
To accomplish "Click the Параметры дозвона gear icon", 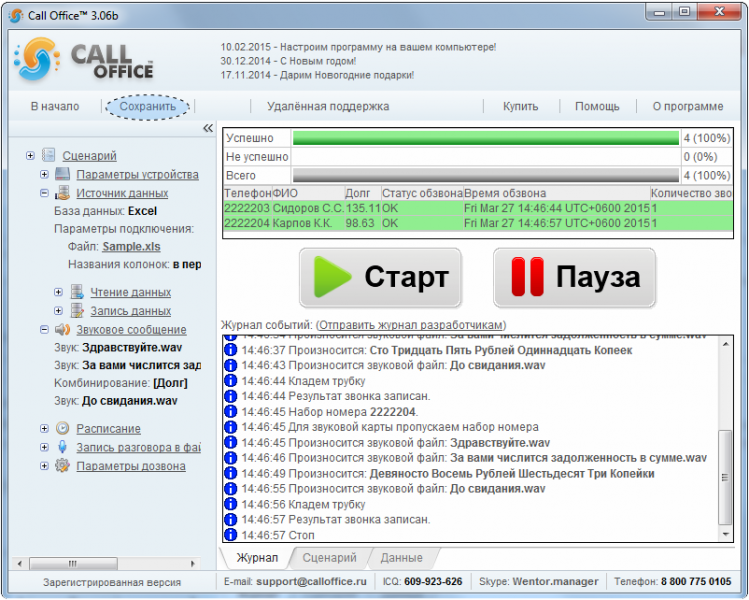I will 63,465.
